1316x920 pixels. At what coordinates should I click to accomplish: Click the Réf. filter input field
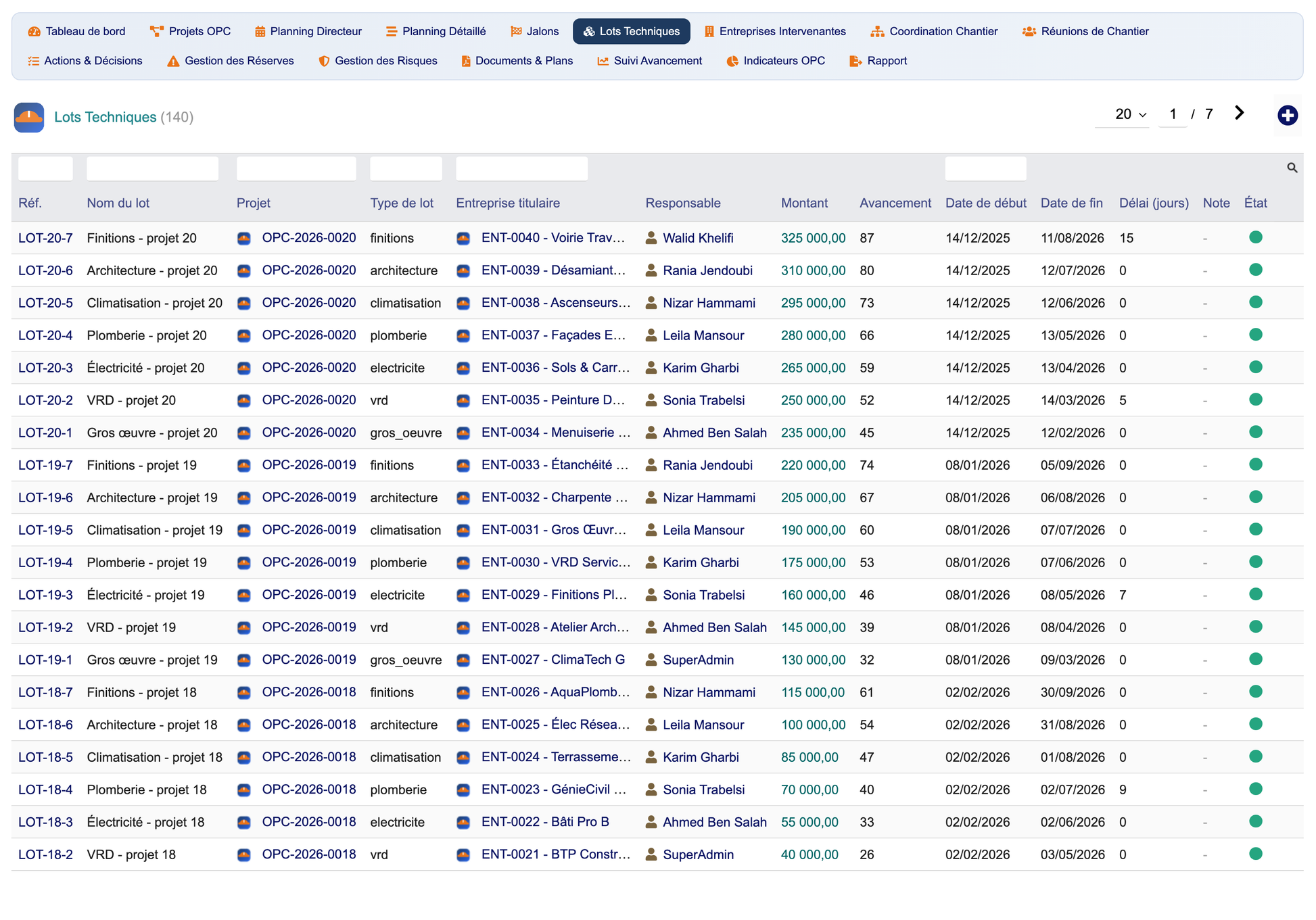(x=45, y=168)
